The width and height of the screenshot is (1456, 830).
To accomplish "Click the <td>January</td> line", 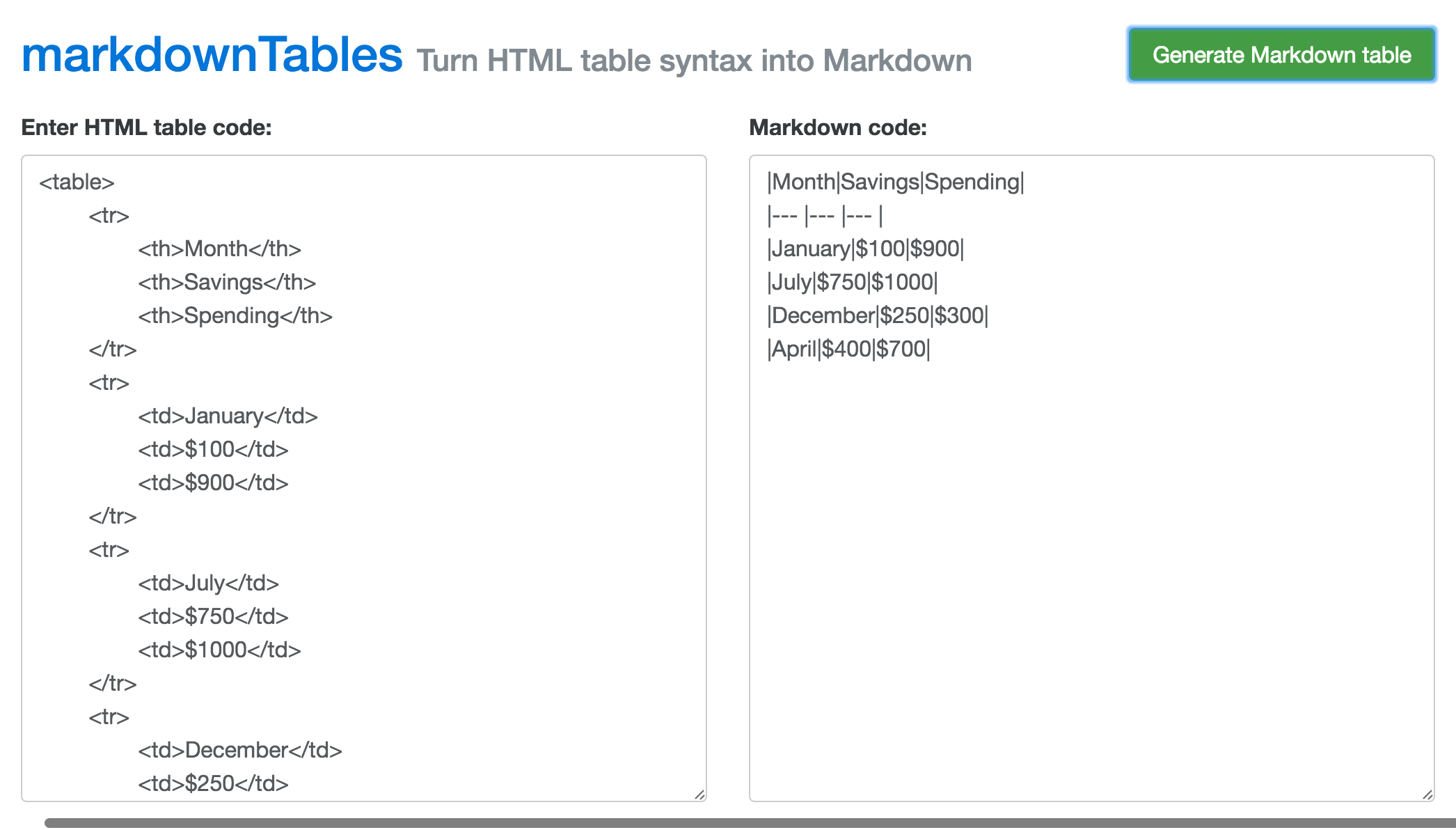I will tap(228, 416).
